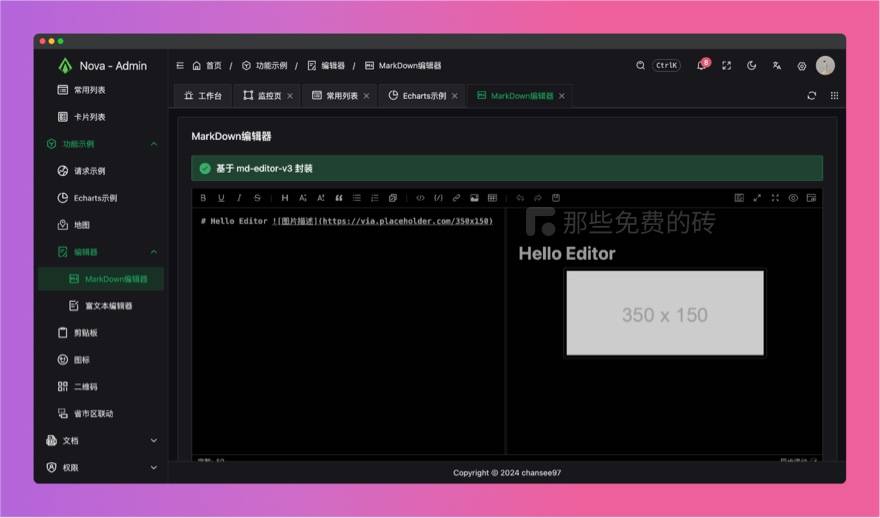Open 常用列表 in the sidebar
The width and height of the screenshot is (880, 518).
click(102, 90)
